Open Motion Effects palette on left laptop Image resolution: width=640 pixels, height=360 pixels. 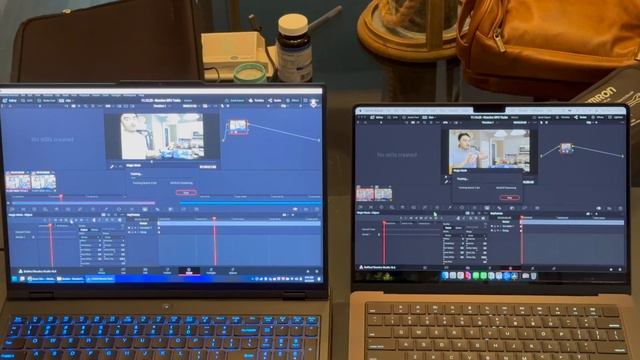[x=68, y=209]
